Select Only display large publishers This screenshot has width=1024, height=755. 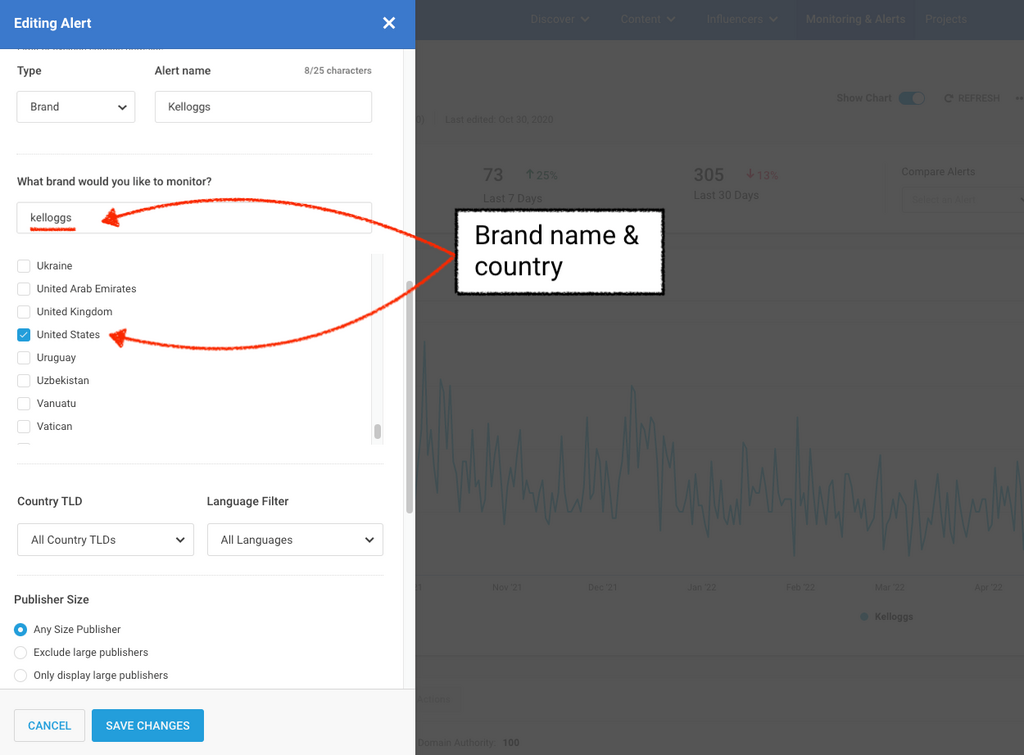click(x=21, y=675)
